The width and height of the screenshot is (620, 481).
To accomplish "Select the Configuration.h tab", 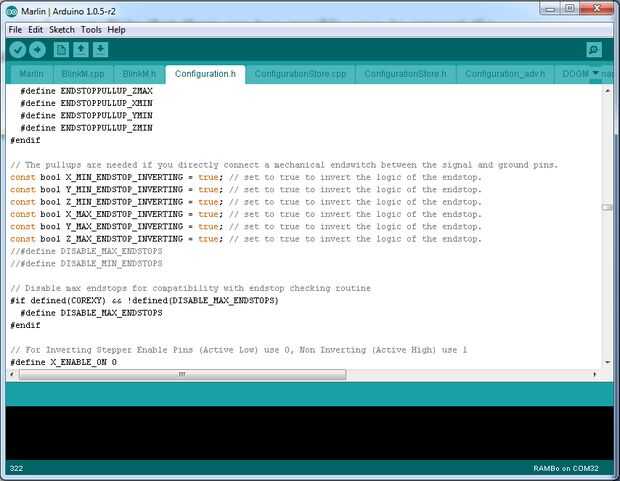I will tap(205, 74).
